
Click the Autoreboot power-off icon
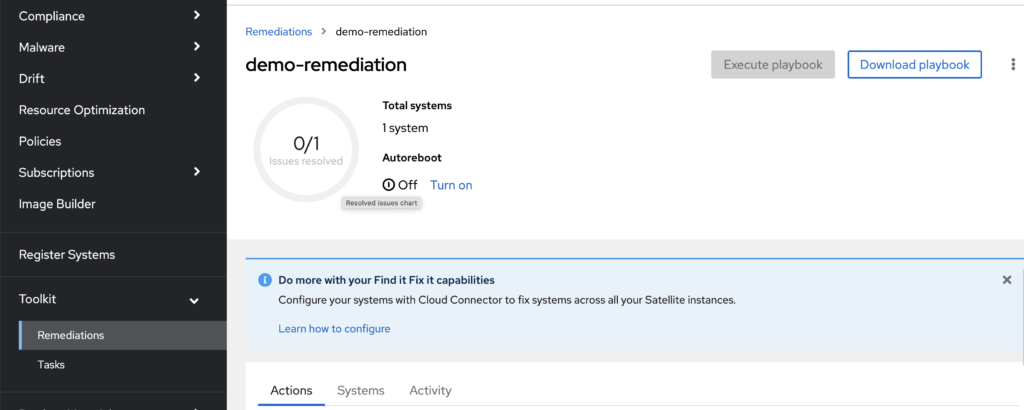[389, 185]
